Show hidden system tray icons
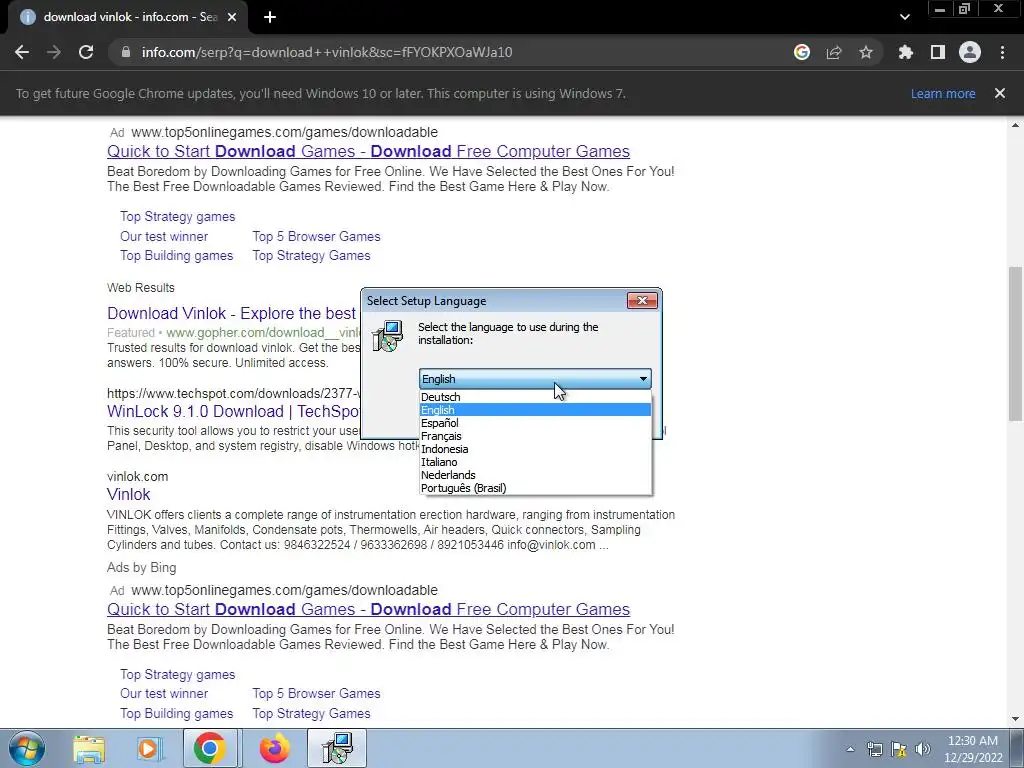This screenshot has height=768, width=1024. (x=850, y=749)
